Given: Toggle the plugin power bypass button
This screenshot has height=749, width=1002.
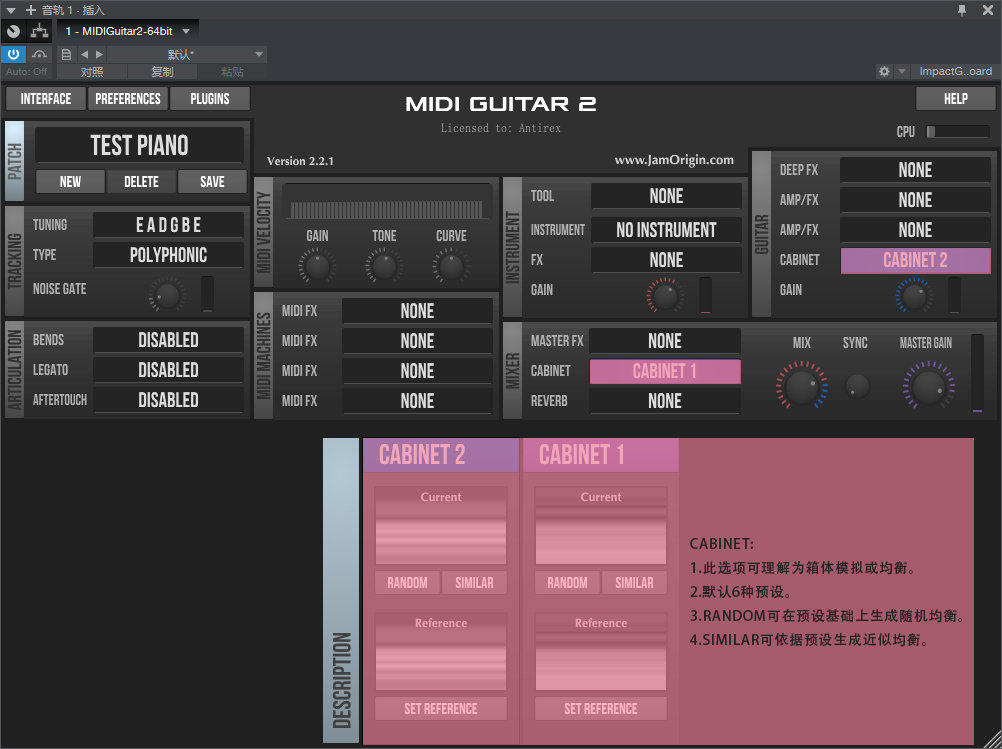Looking at the screenshot, I should 13,54.
